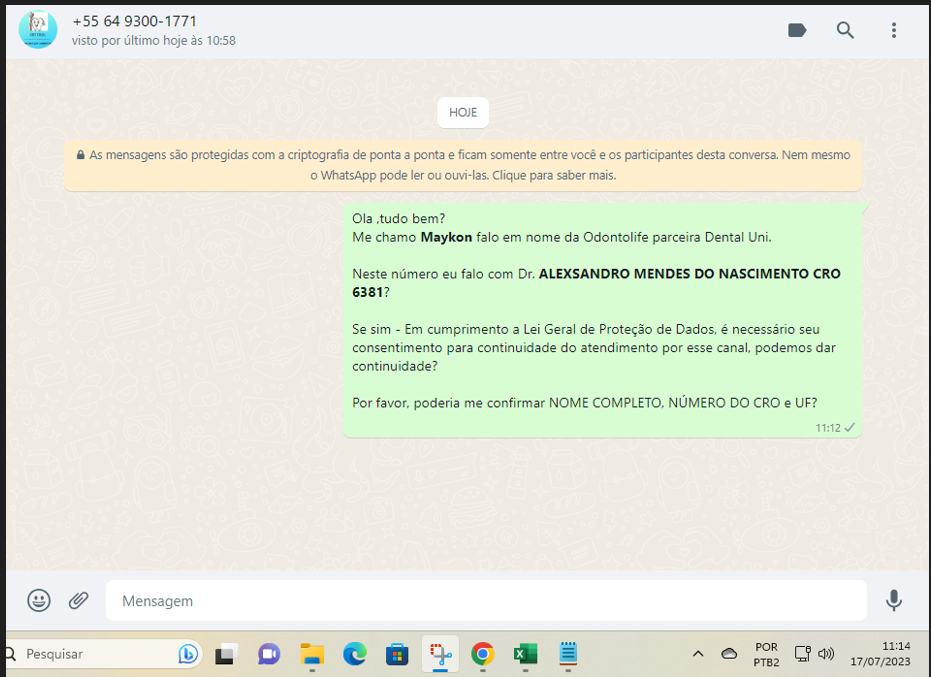Open contact info for +55 64 9300-1771

tap(134, 21)
